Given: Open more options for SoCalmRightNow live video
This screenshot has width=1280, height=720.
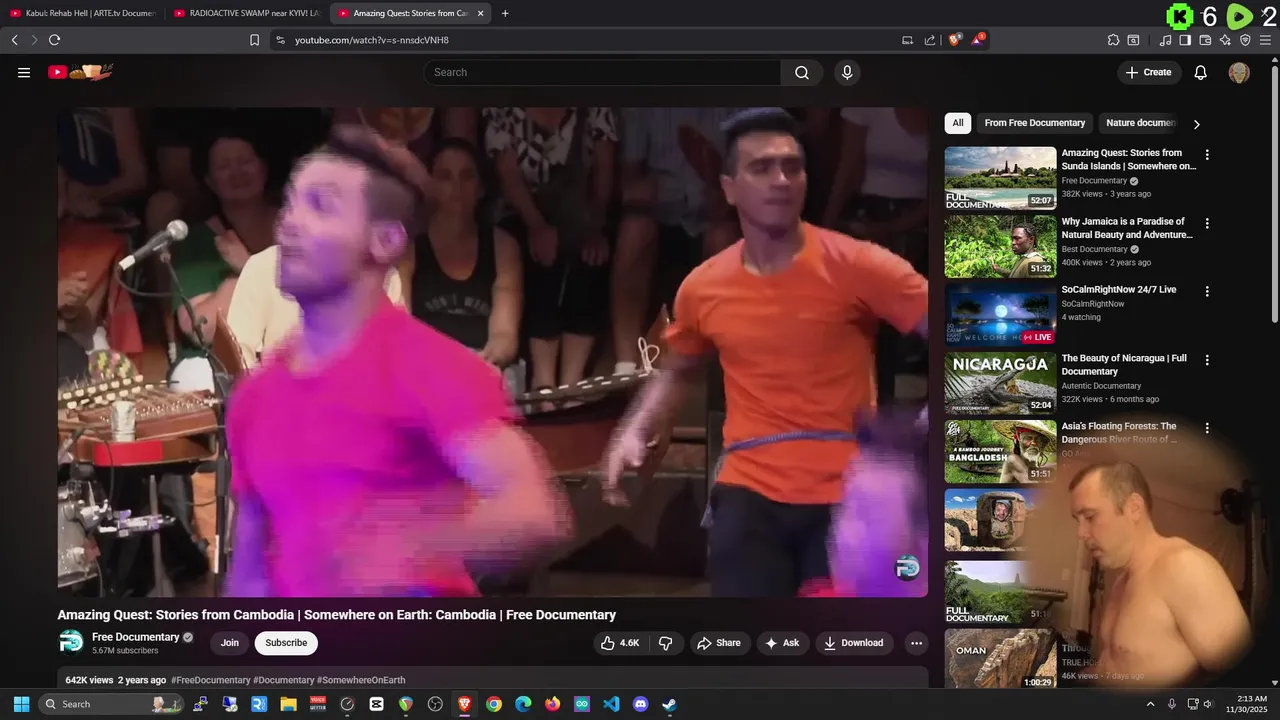Looking at the screenshot, I should point(1207,291).
